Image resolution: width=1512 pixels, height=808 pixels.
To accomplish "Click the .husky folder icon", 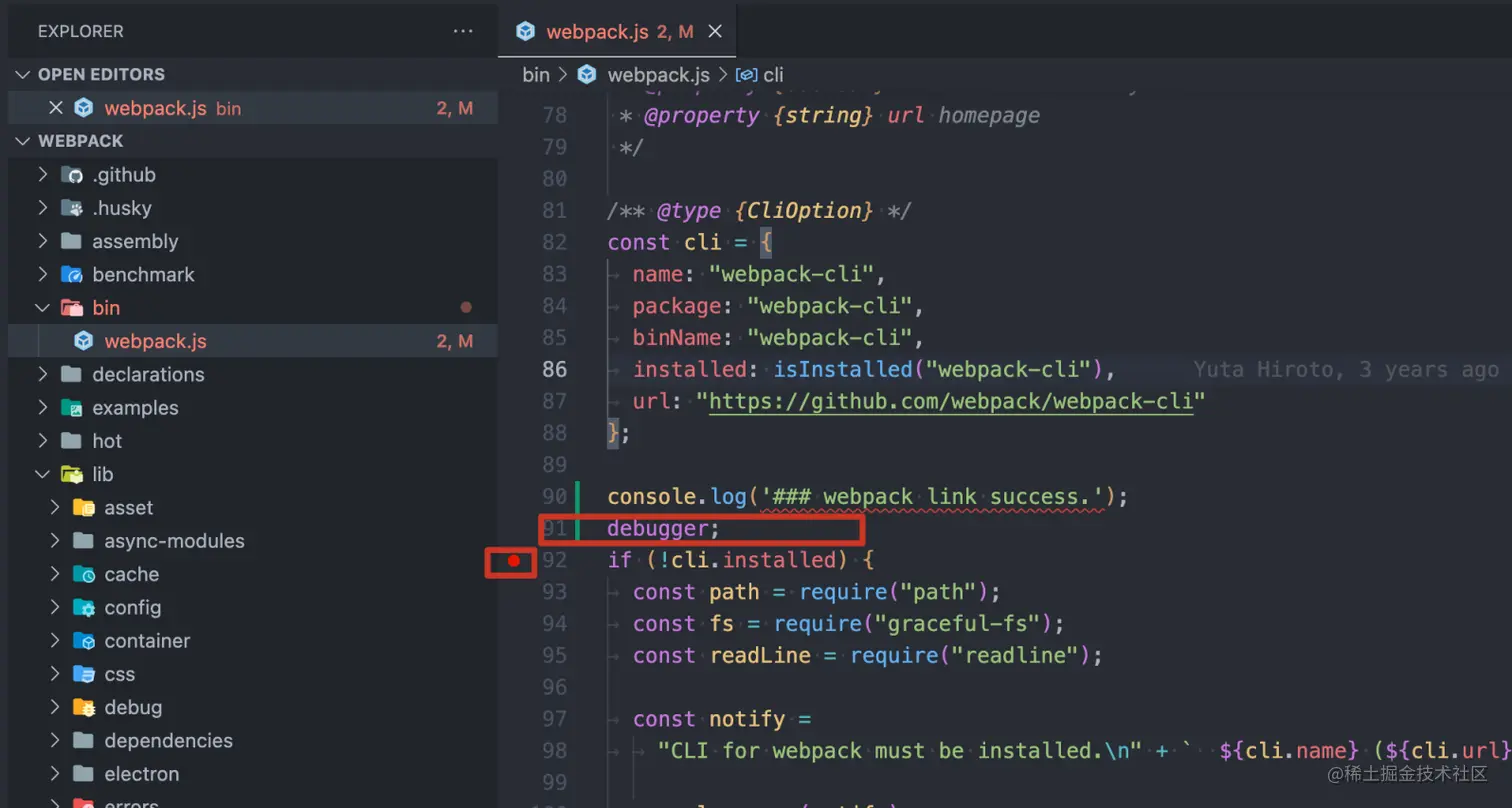I will [x=71, y=208].
